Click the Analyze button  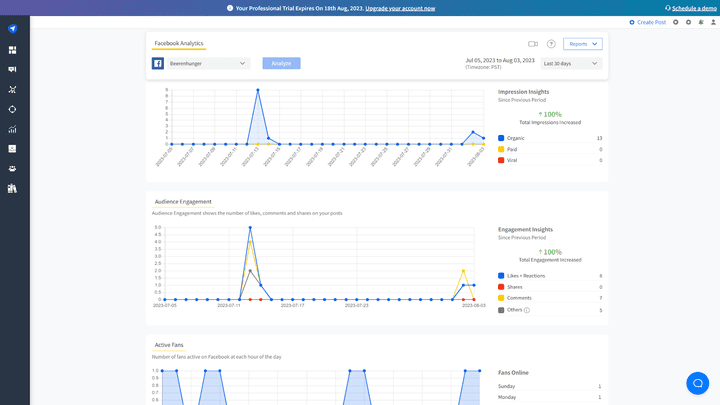[x=281, y=63]
